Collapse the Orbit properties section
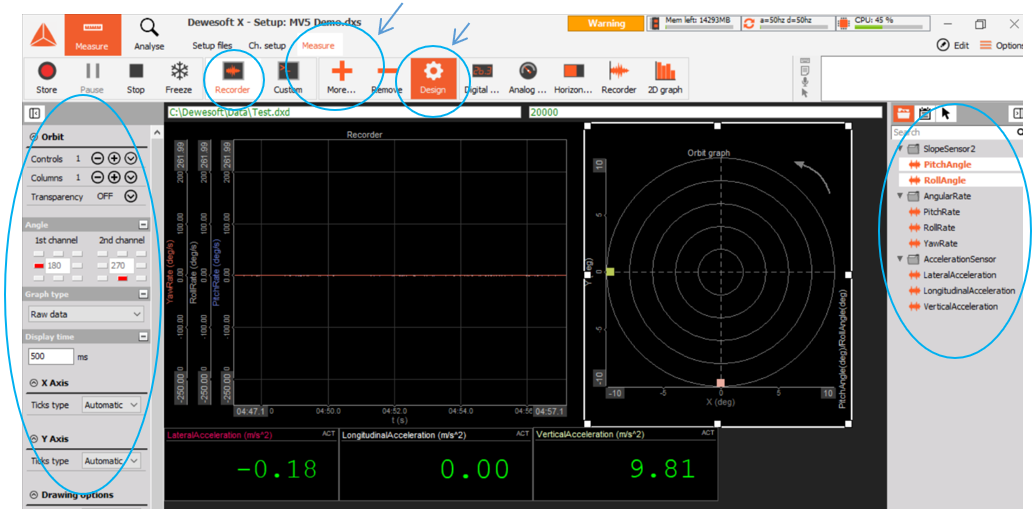Viewport: 1033px width, 516px height. [34, 137]
